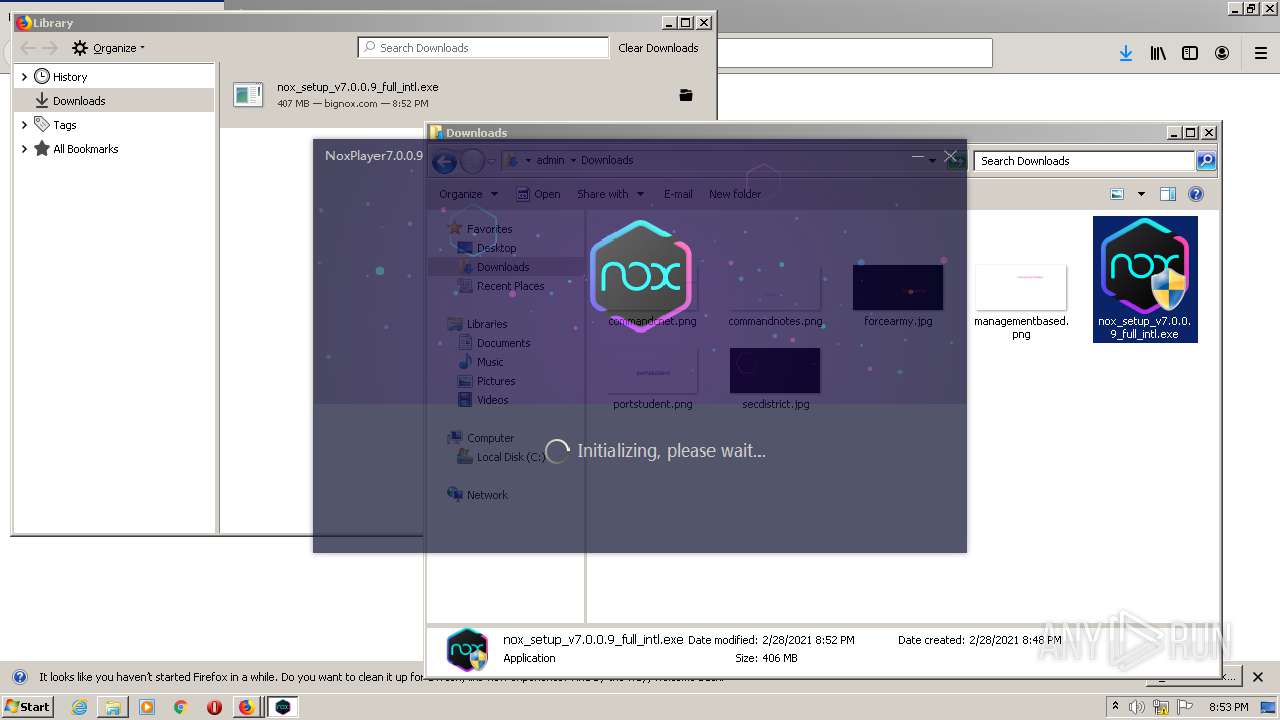Expand the Tags tree item
1280x720 pixels.
click(x=24, y=125)
